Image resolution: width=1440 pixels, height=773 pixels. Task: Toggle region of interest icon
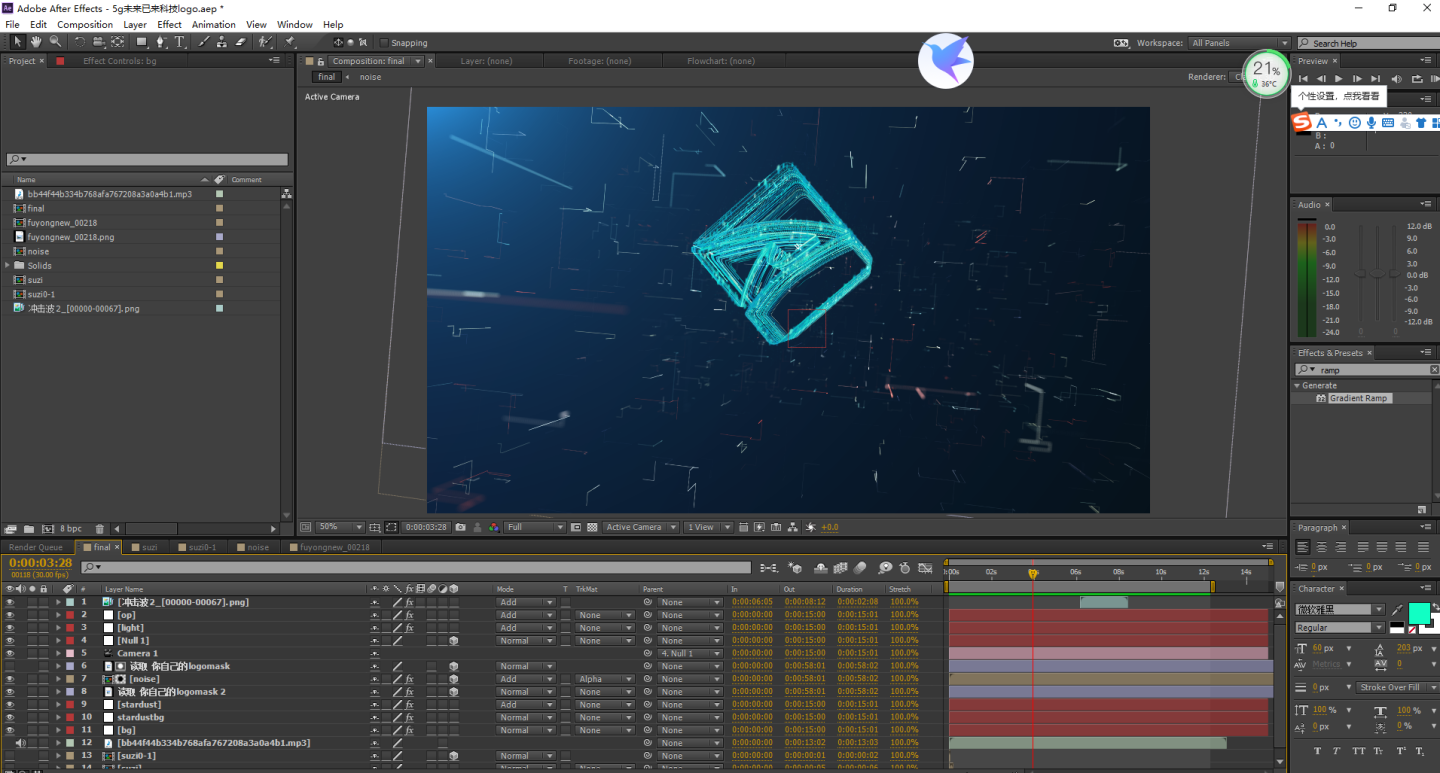coord(575,527)
